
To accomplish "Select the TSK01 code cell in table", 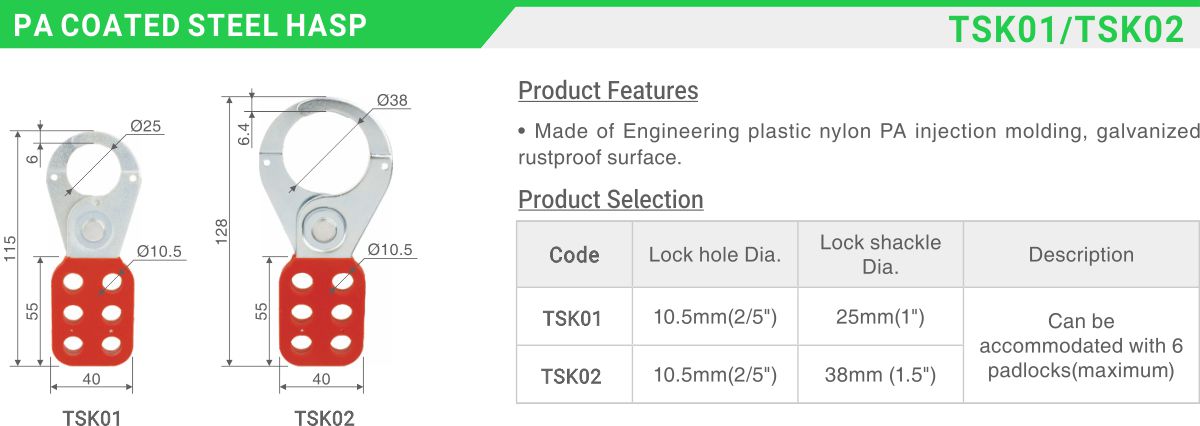I will tap(574, 318).
